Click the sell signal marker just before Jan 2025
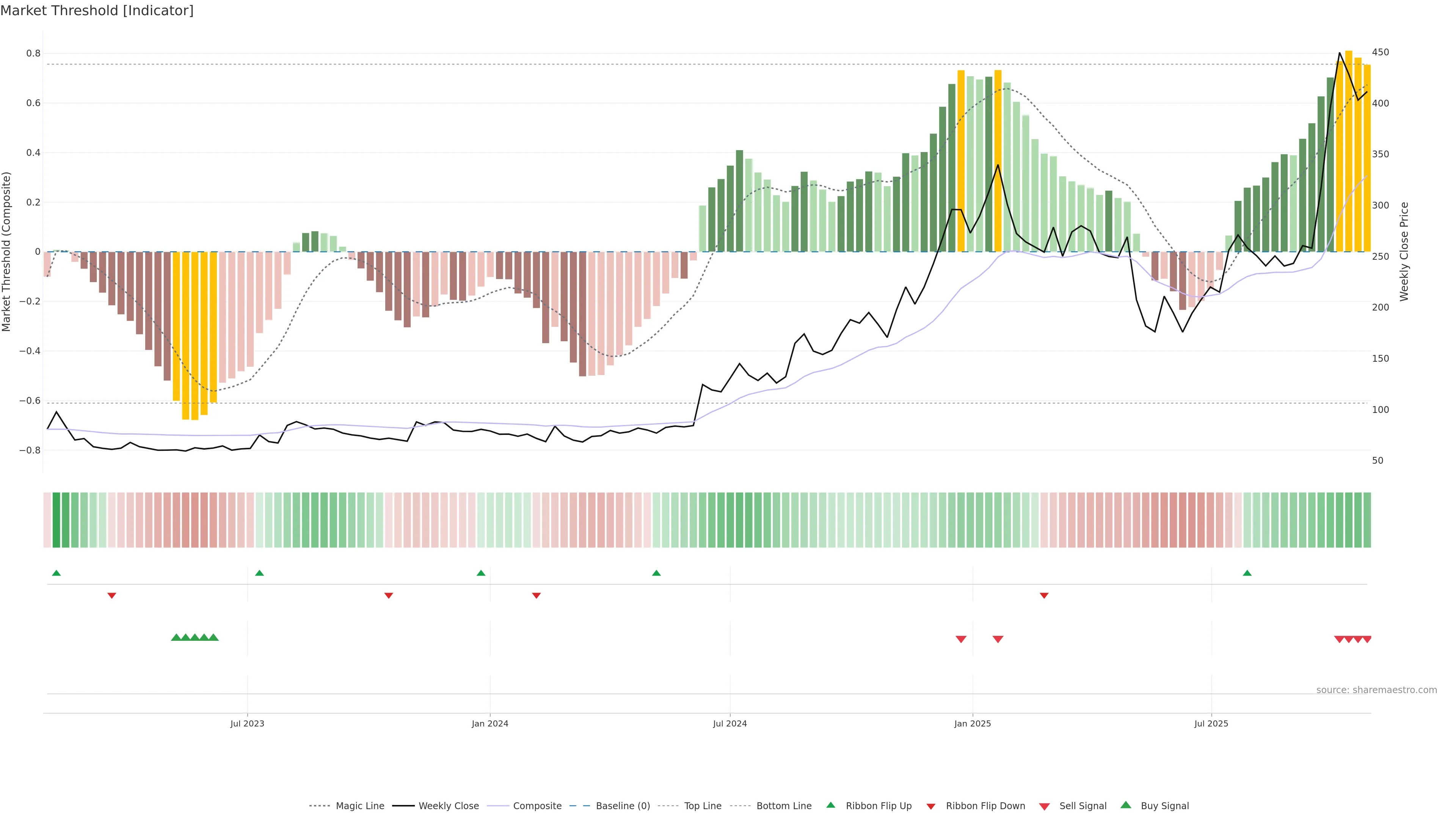 961,639
